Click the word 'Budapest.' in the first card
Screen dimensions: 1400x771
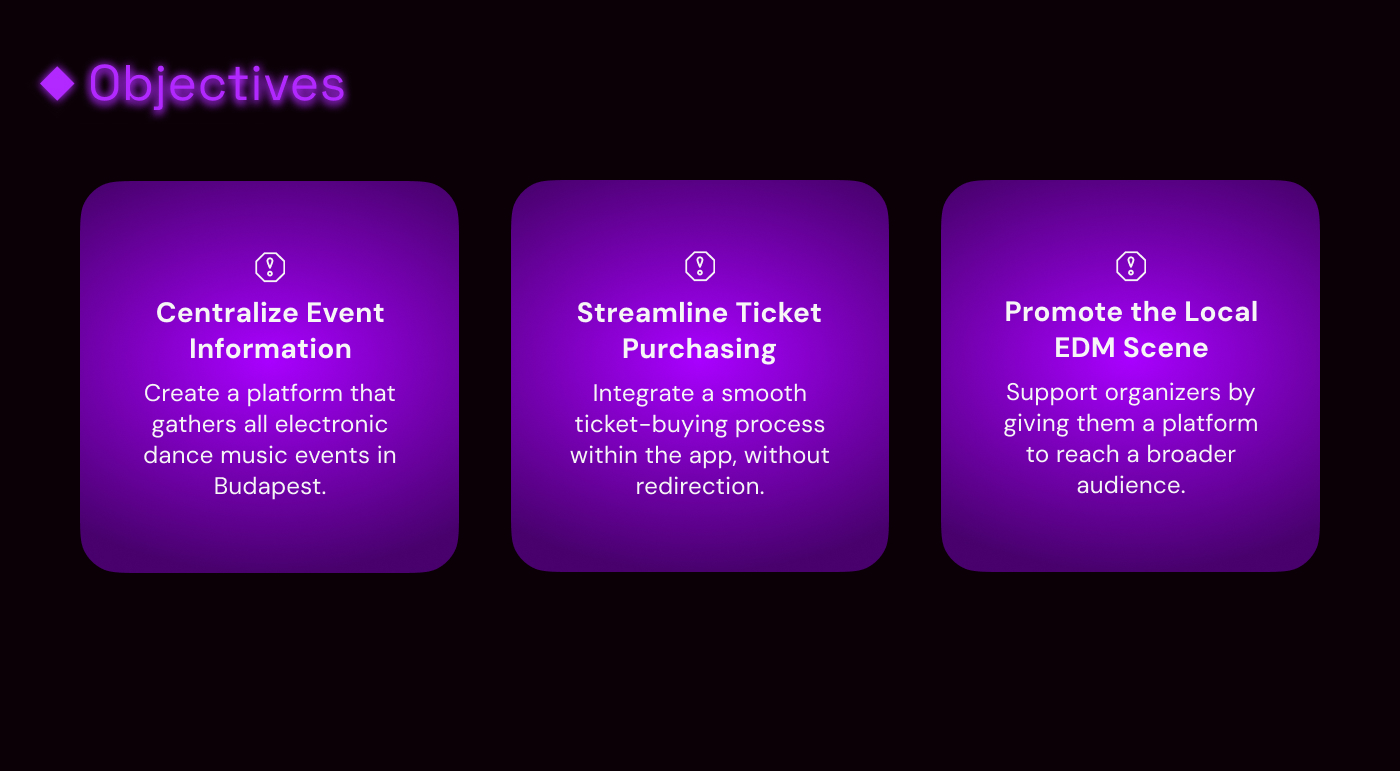click(x=270, y=487)
